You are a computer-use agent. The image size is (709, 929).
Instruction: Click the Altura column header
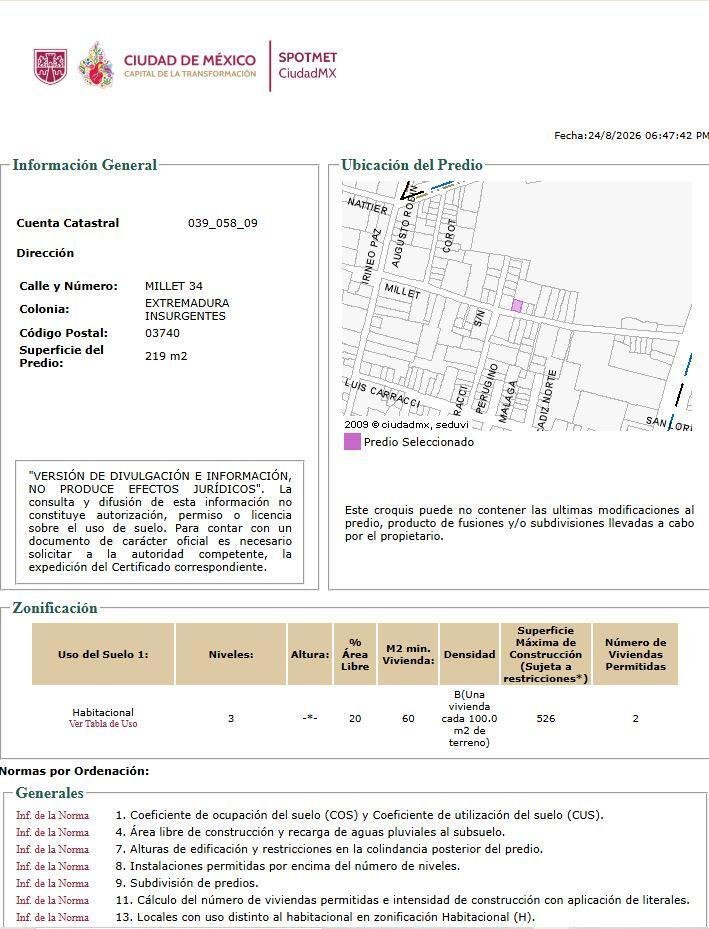tap(310, 654)
